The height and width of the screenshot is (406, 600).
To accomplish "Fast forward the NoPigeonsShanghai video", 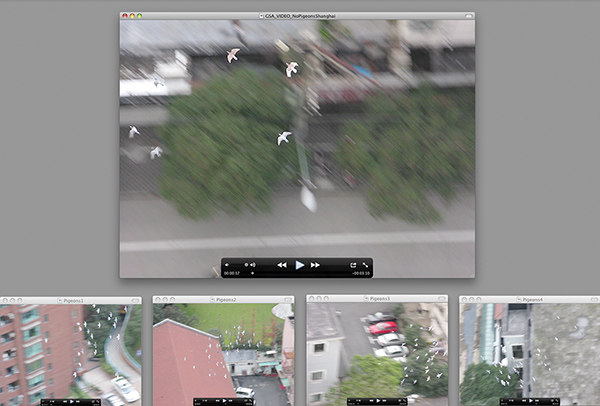I will [315, 265].
